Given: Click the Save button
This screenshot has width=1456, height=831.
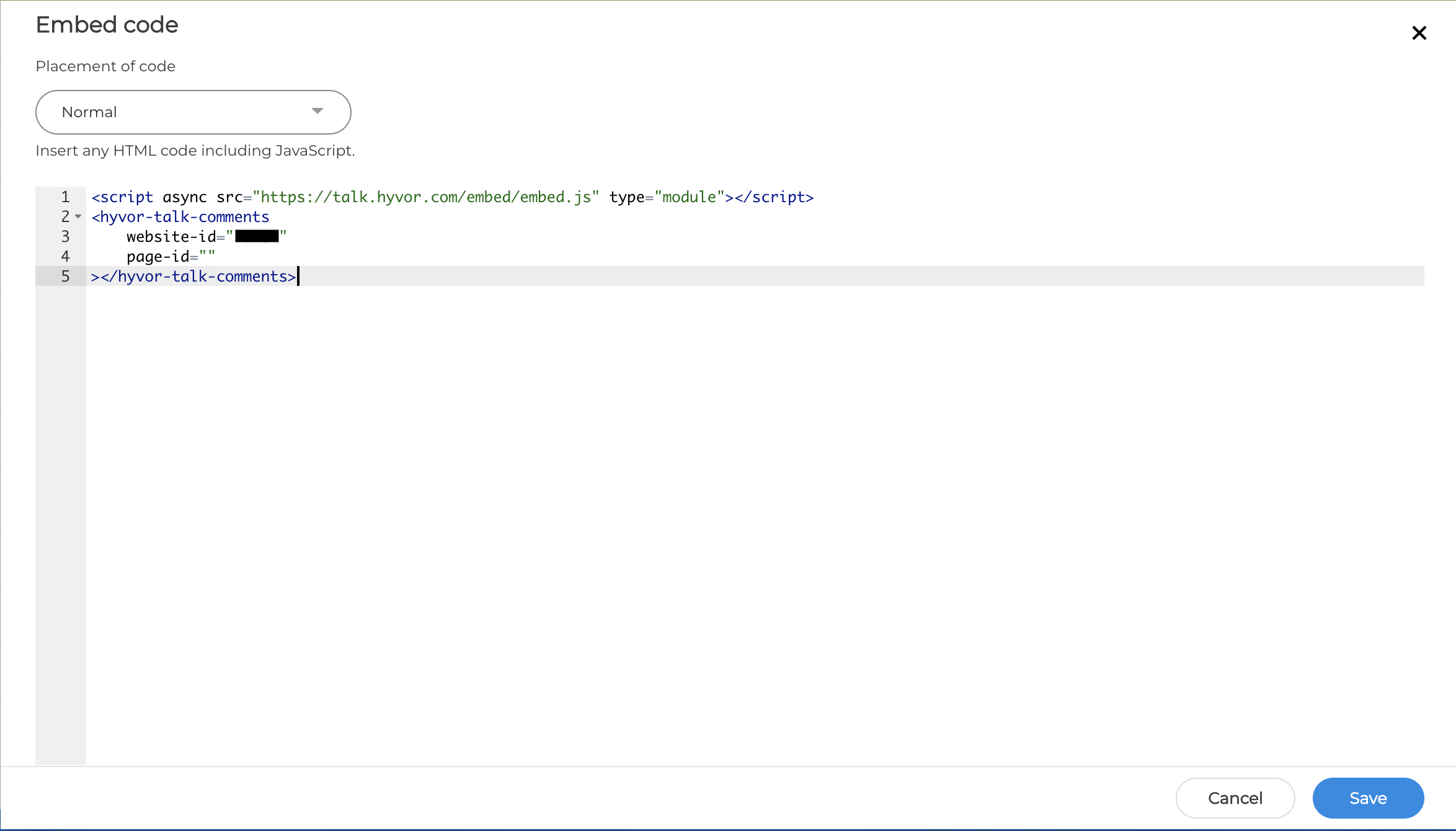Looking at the screenshot, I should pos(1368,798).
